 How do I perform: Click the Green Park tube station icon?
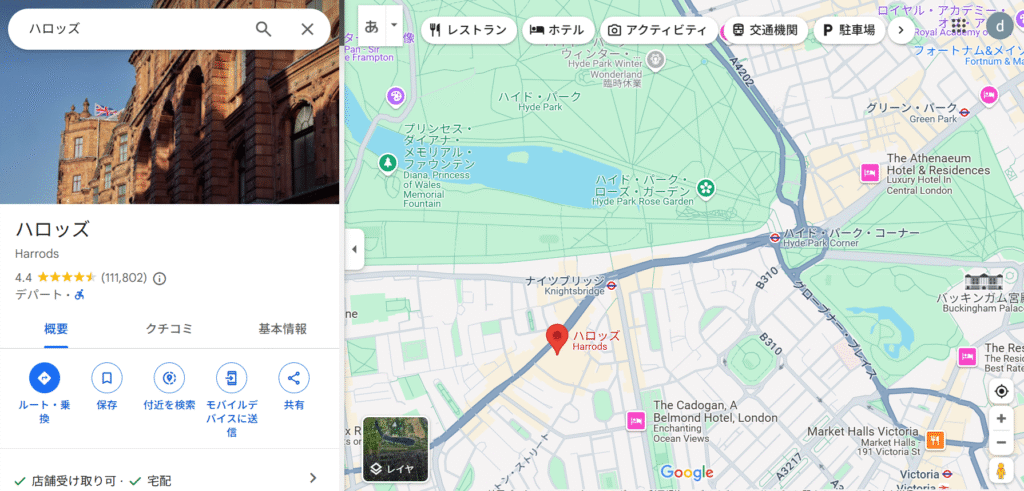[x=965, y=112]
